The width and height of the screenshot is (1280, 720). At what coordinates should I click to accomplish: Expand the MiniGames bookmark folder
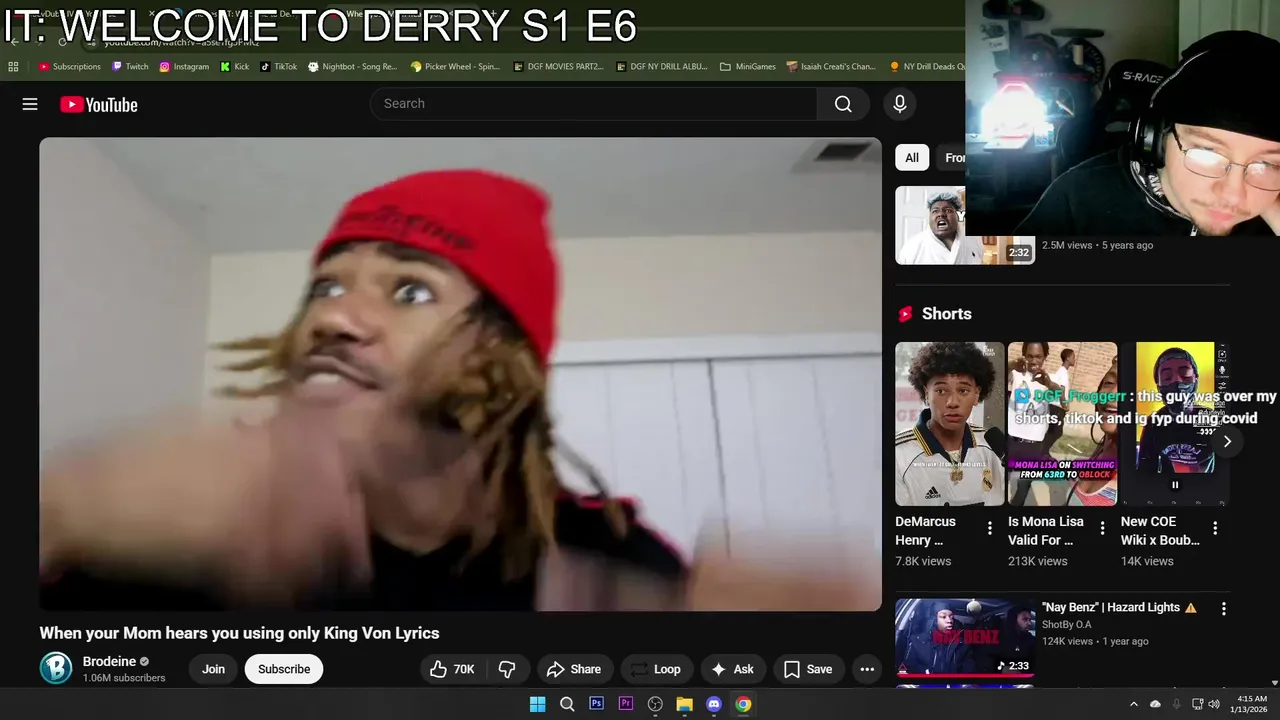748,67
